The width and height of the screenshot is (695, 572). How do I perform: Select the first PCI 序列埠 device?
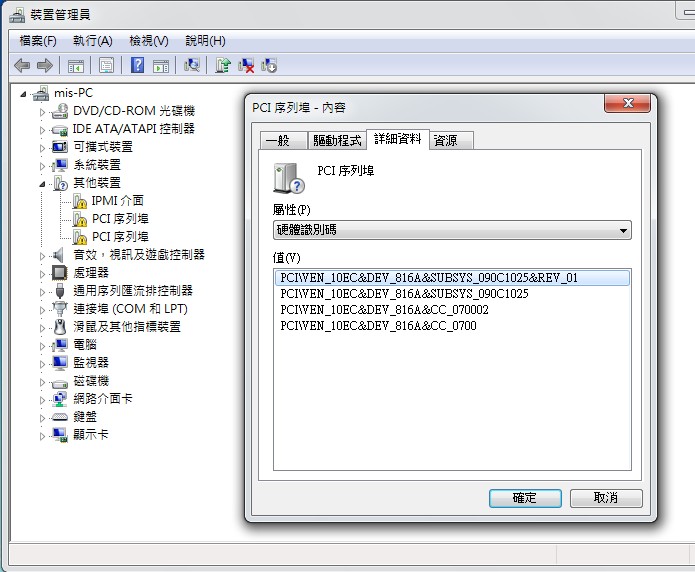[x=120, y=219]
